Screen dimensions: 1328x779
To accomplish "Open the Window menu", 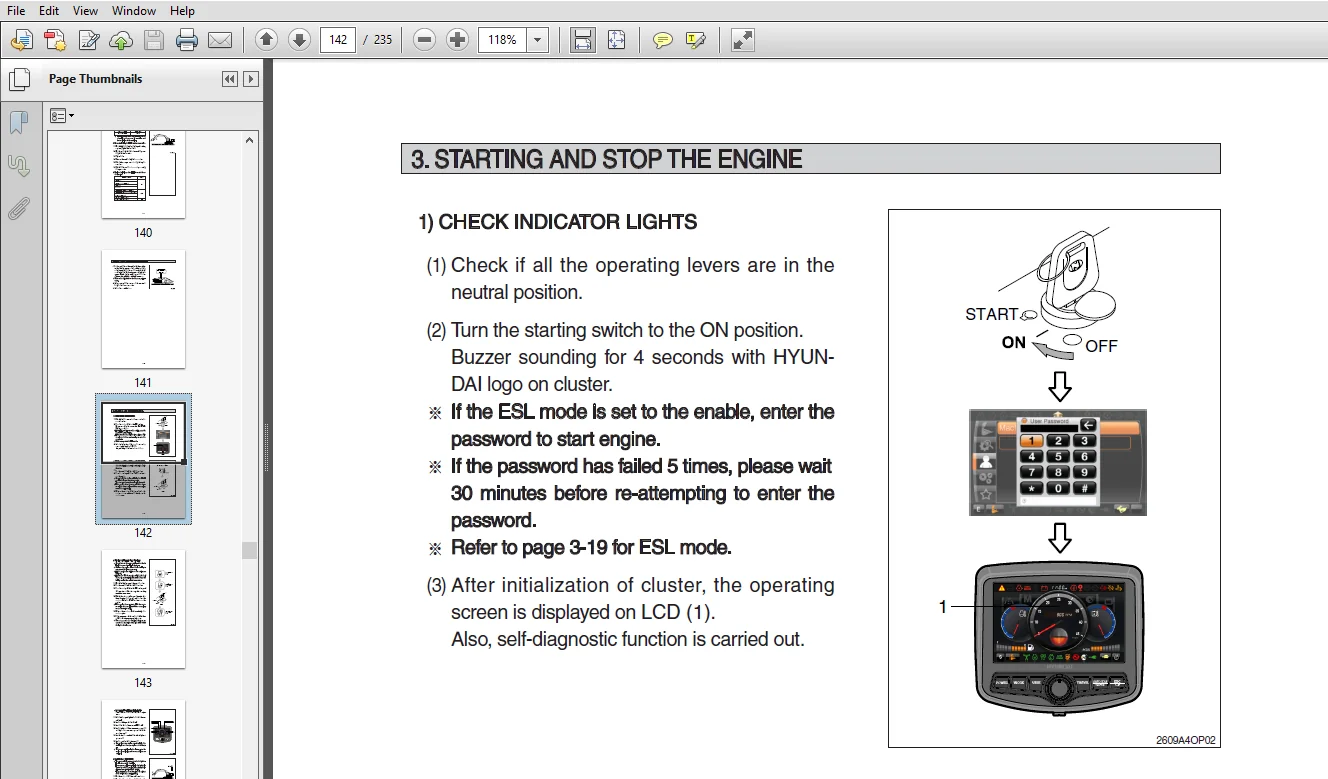I will click(x=134, y=10).
